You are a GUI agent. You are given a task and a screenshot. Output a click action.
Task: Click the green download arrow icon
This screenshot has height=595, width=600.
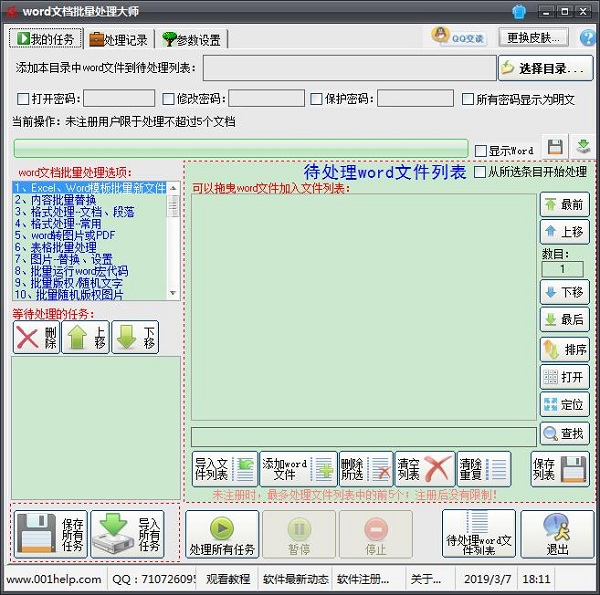(x=583, y=148)
